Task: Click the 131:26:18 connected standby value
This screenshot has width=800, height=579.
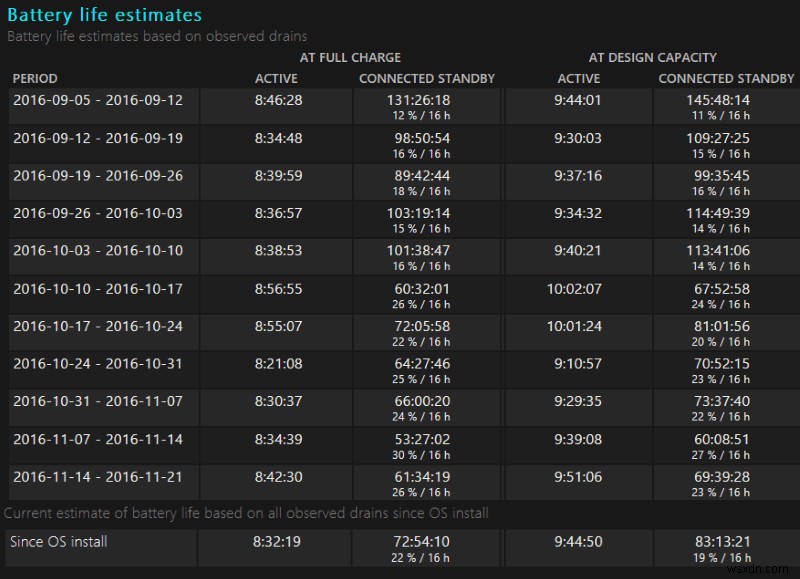Action: 425,98
